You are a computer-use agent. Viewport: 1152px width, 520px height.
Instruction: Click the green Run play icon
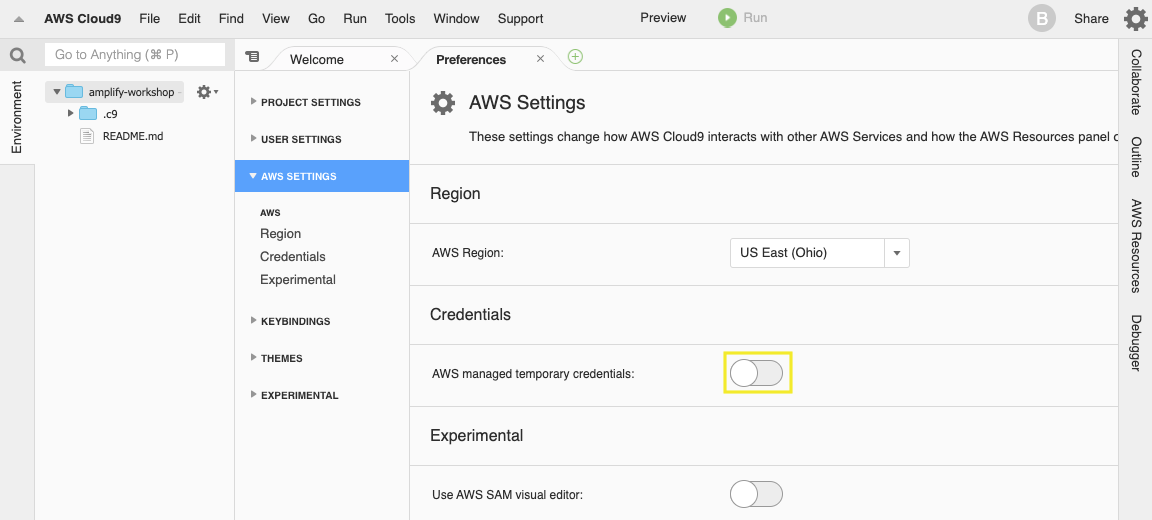point(727,18)
